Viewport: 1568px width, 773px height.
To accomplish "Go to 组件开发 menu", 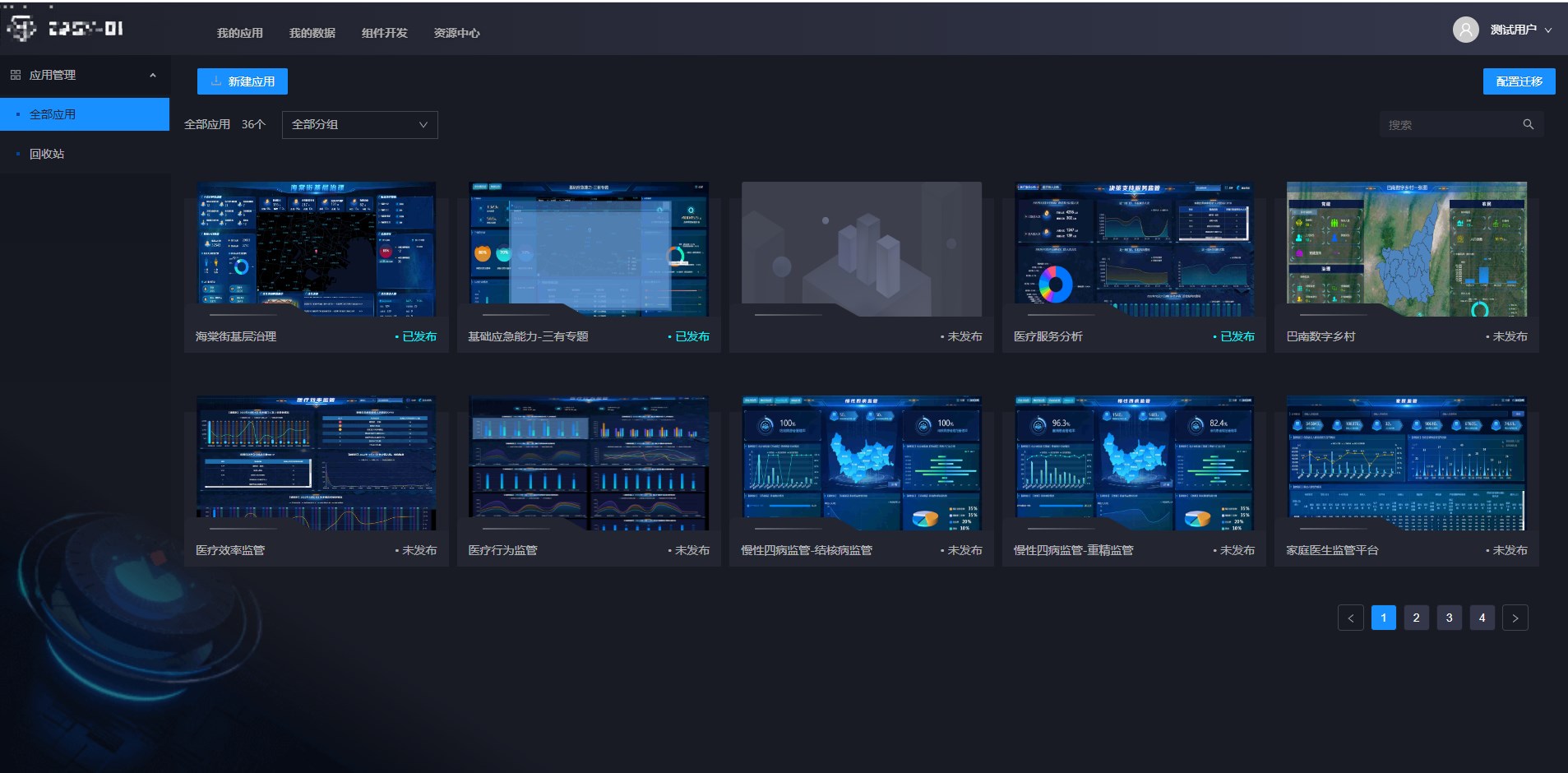I will (x=384, y=33).
